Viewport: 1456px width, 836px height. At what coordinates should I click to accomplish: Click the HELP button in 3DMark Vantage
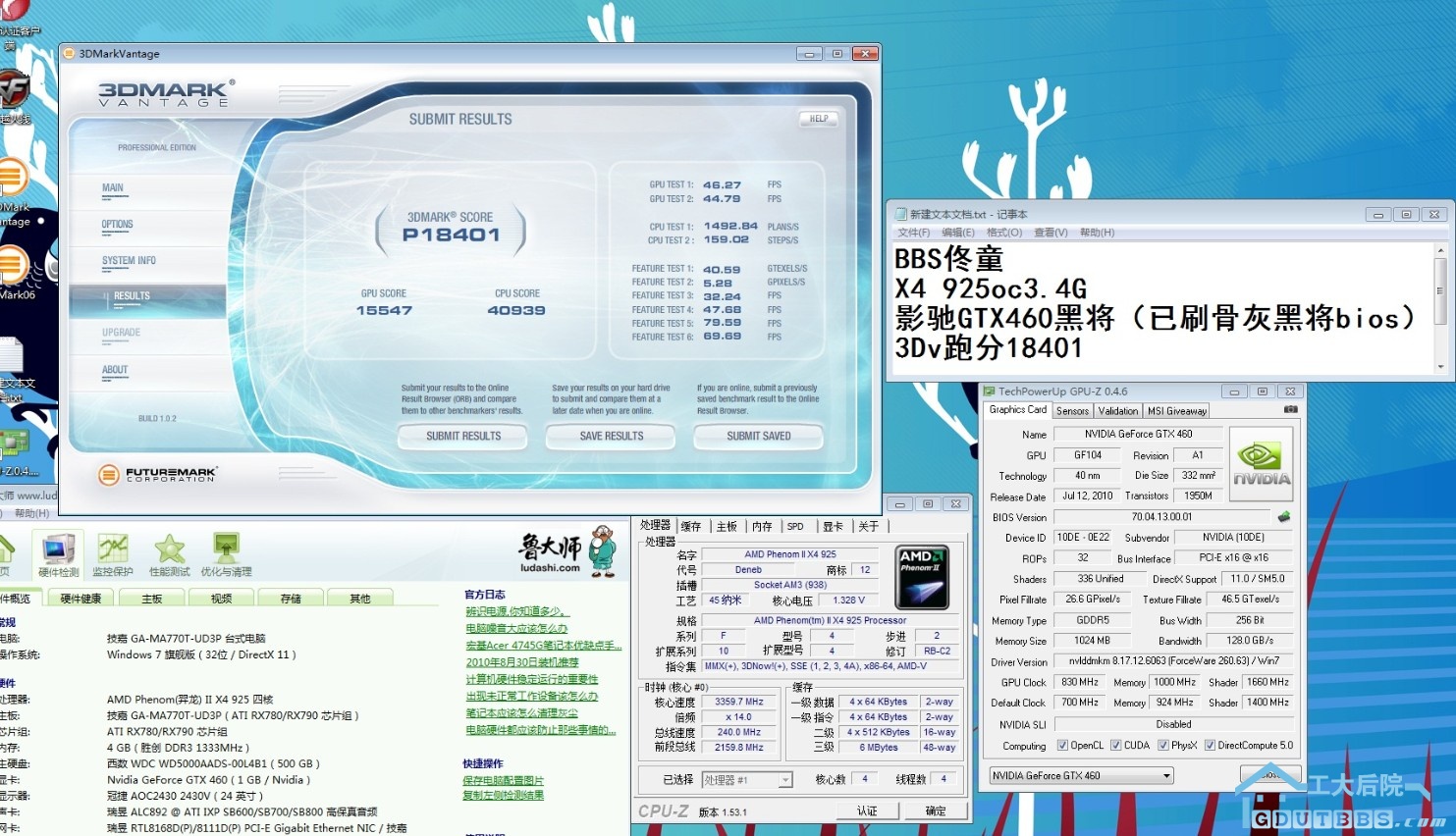[819, 119]
